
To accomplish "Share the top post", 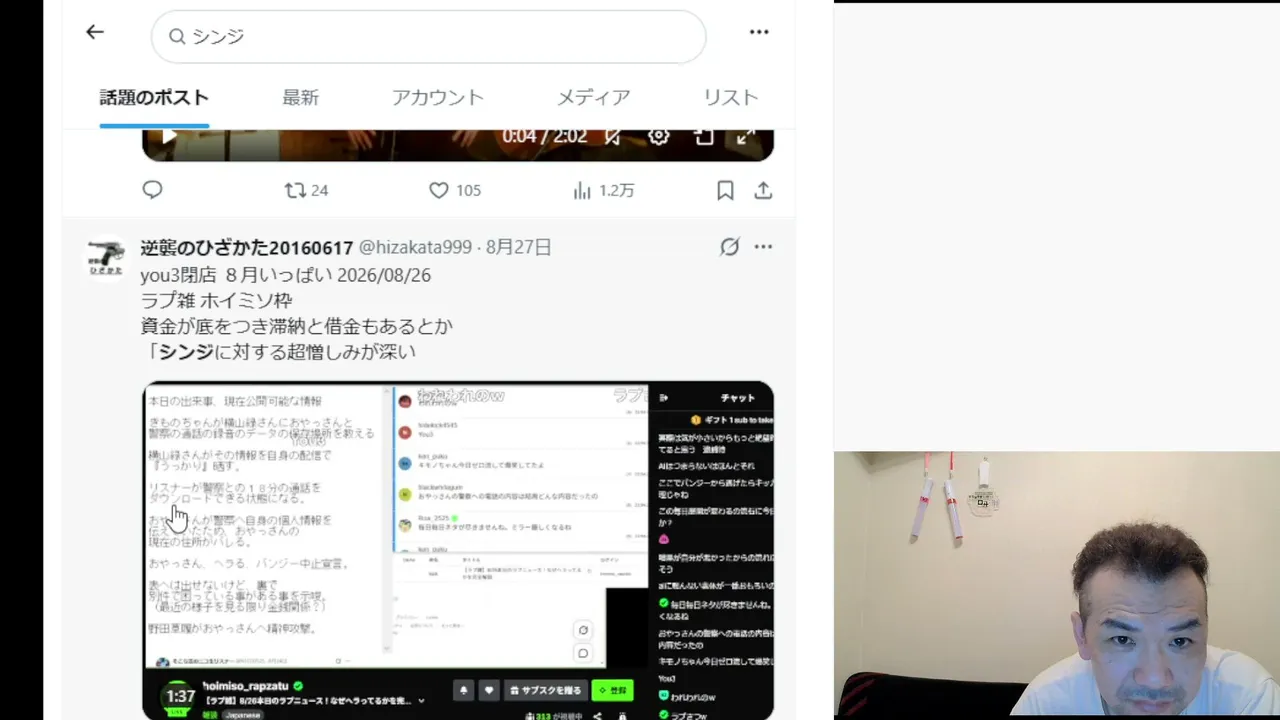I will tap(763, 190).
